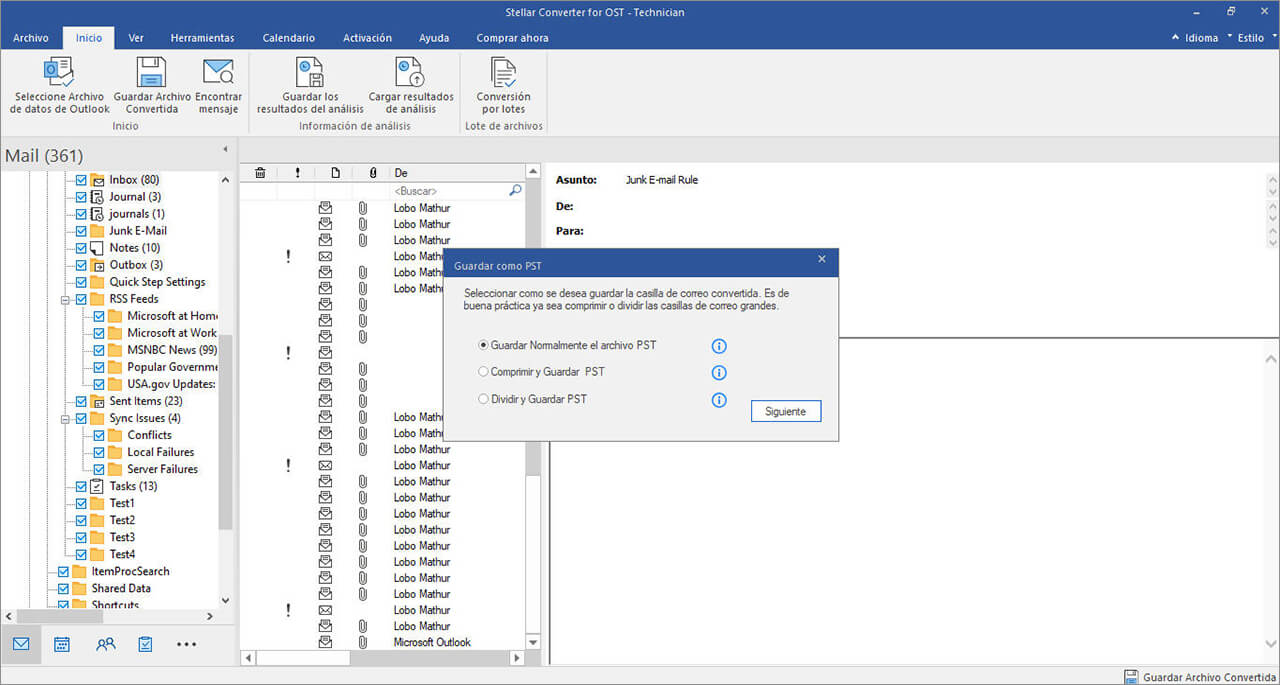The image size is (1280, 685).
Task: Click info icon beside Comprimir y Guardar PST
Action: point(718,373)
